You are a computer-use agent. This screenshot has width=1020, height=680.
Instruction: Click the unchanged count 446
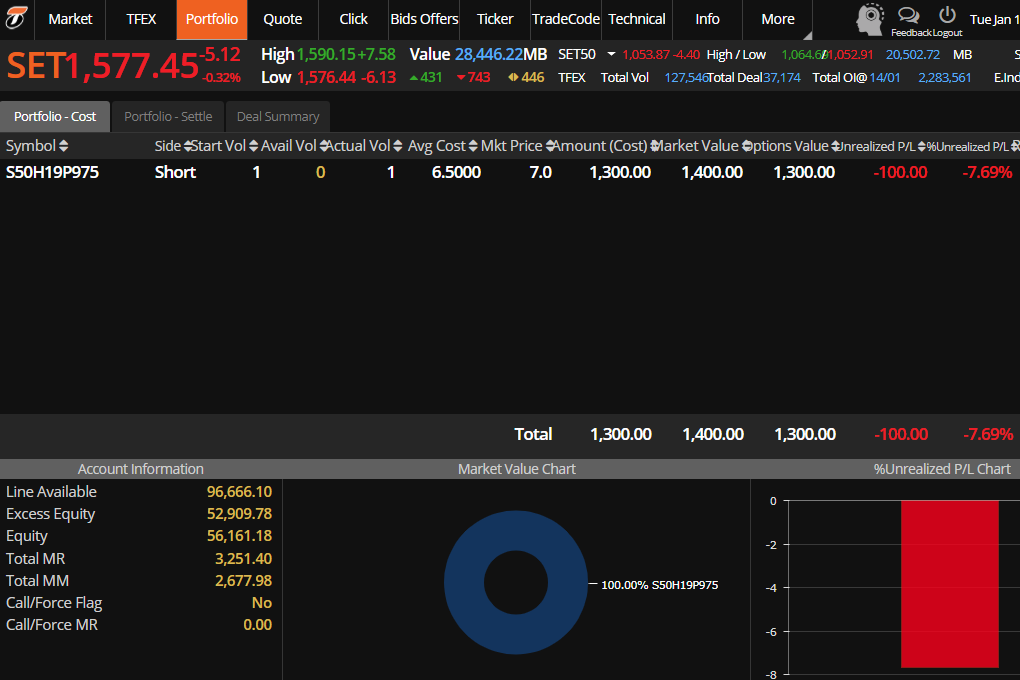click(x=533, y=77)
